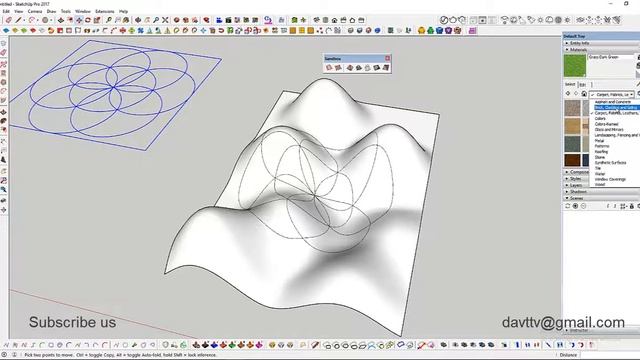Choose Window Coverings collection

pyautogui.click(x=610, y=179)
